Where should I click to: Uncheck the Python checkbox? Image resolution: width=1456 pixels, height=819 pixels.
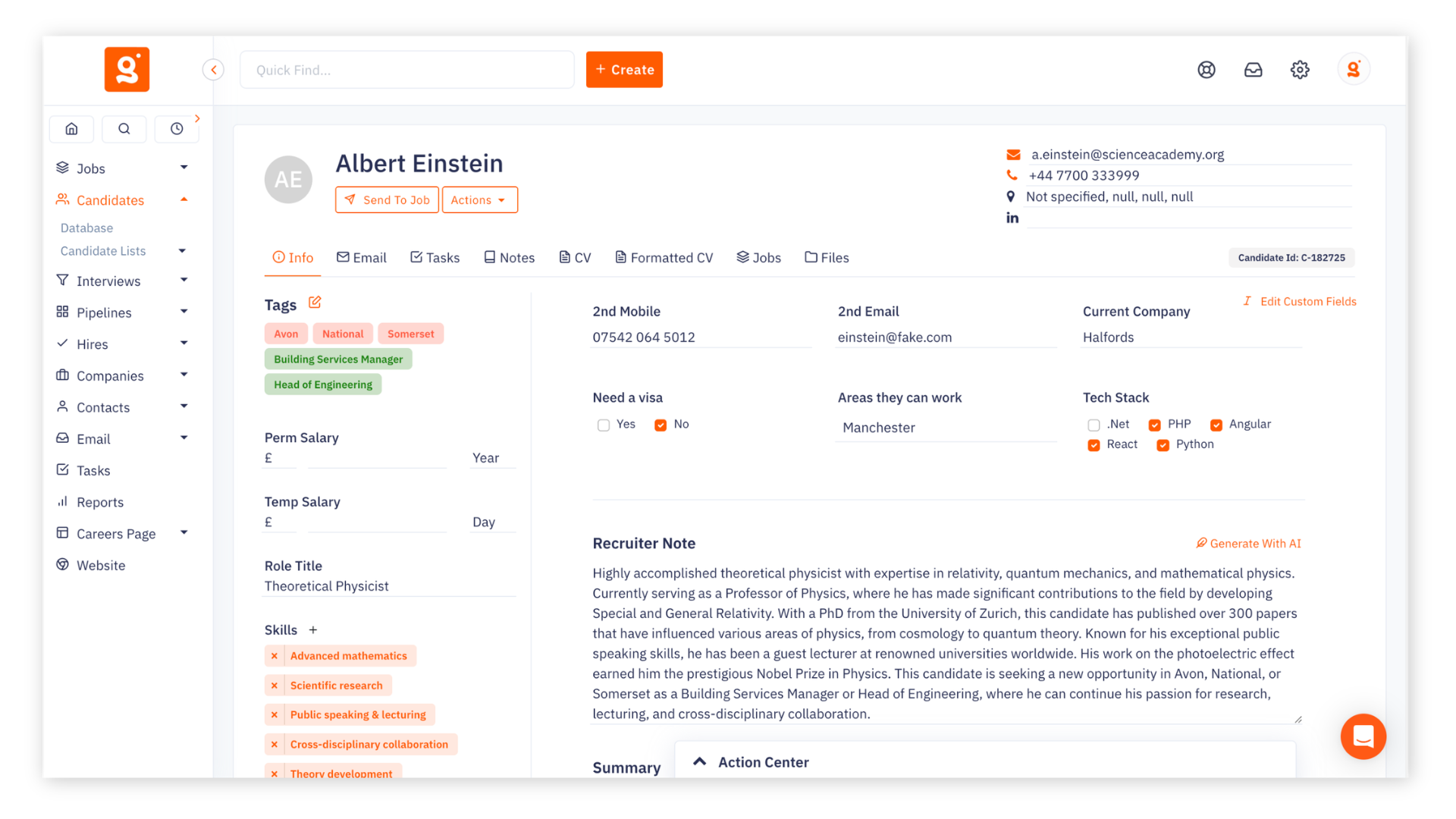tap(1163, 445)
